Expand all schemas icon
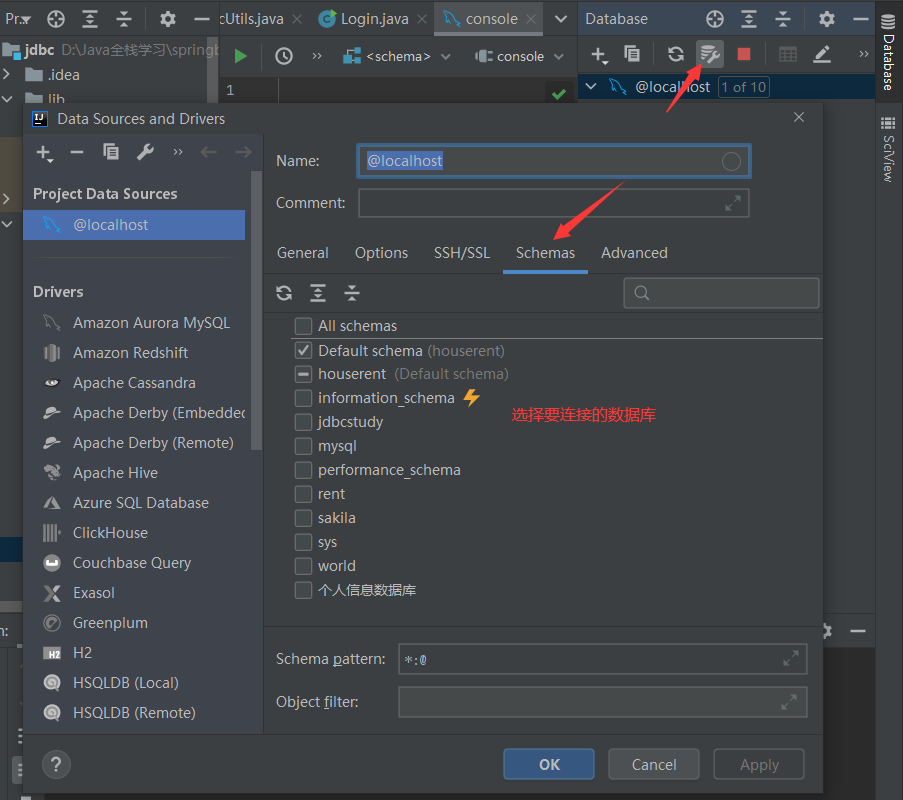 pyautogui.click(x=318, y=293)
